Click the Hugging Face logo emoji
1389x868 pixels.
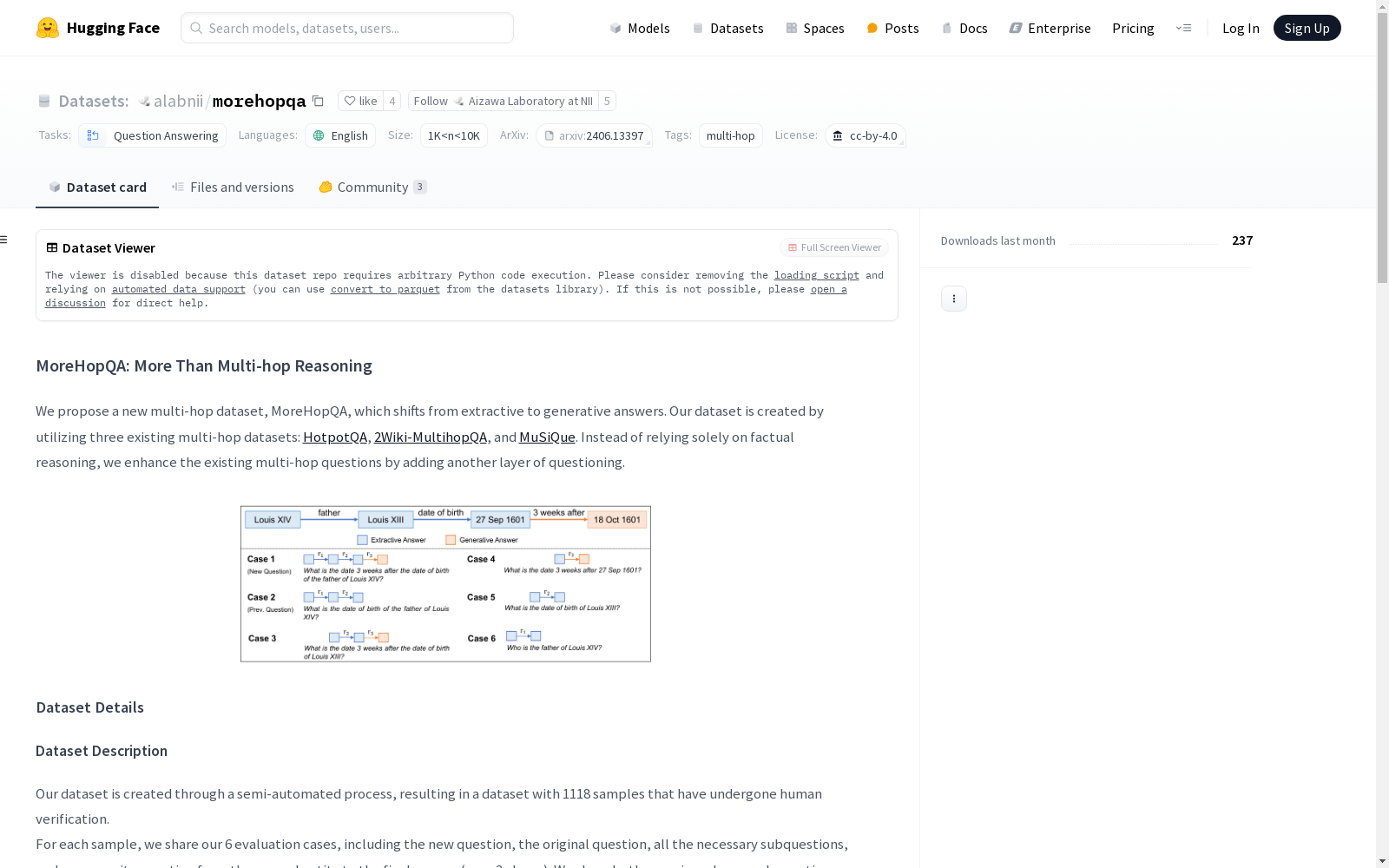click(x=48, y=28)
